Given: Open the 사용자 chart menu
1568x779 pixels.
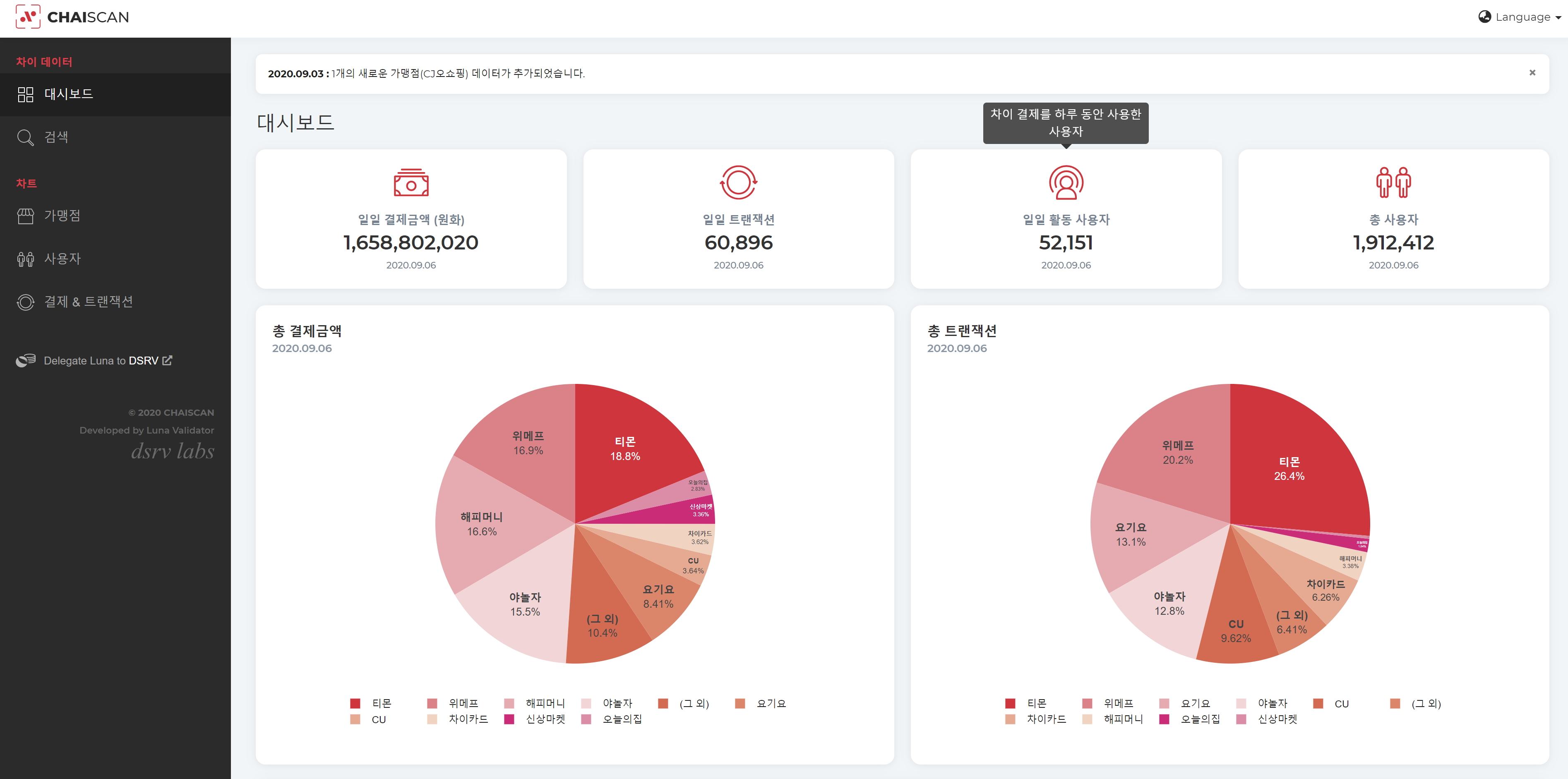Looking at the screenshot, I should [x=115, y=259].
